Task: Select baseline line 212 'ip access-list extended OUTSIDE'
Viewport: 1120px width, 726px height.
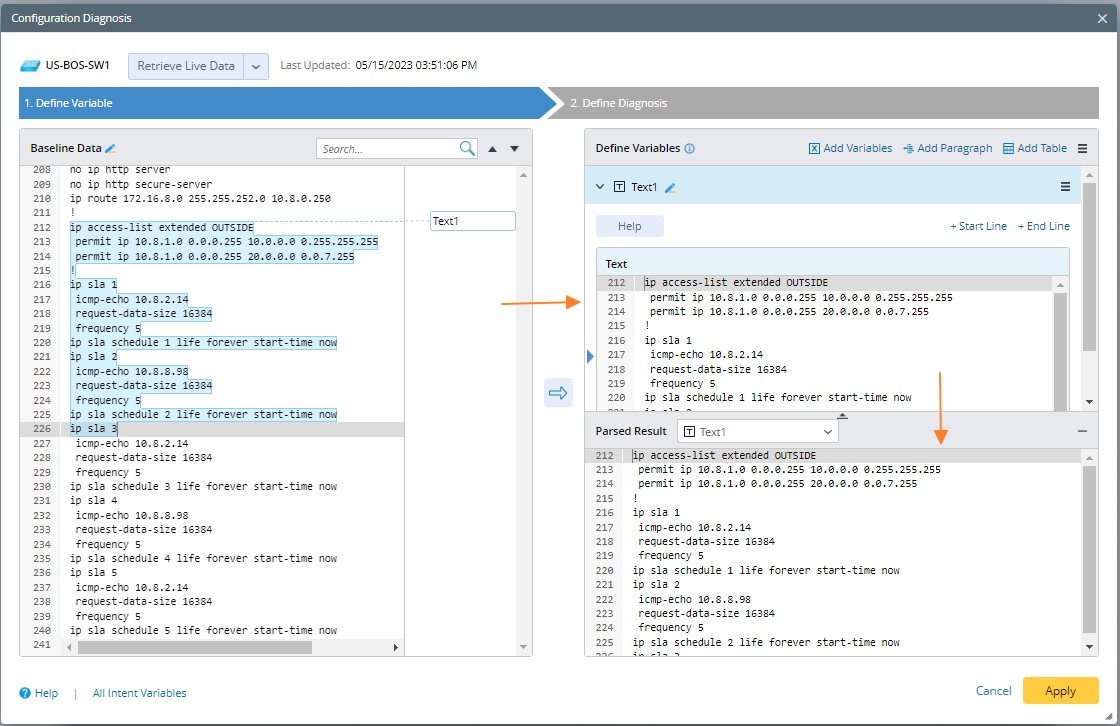Action: 161,227
